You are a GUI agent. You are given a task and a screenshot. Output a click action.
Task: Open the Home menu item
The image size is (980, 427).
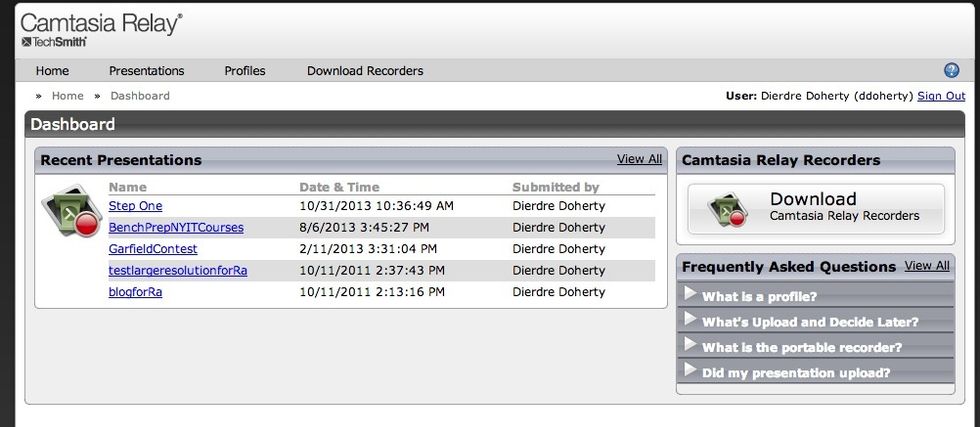point(52,71)
